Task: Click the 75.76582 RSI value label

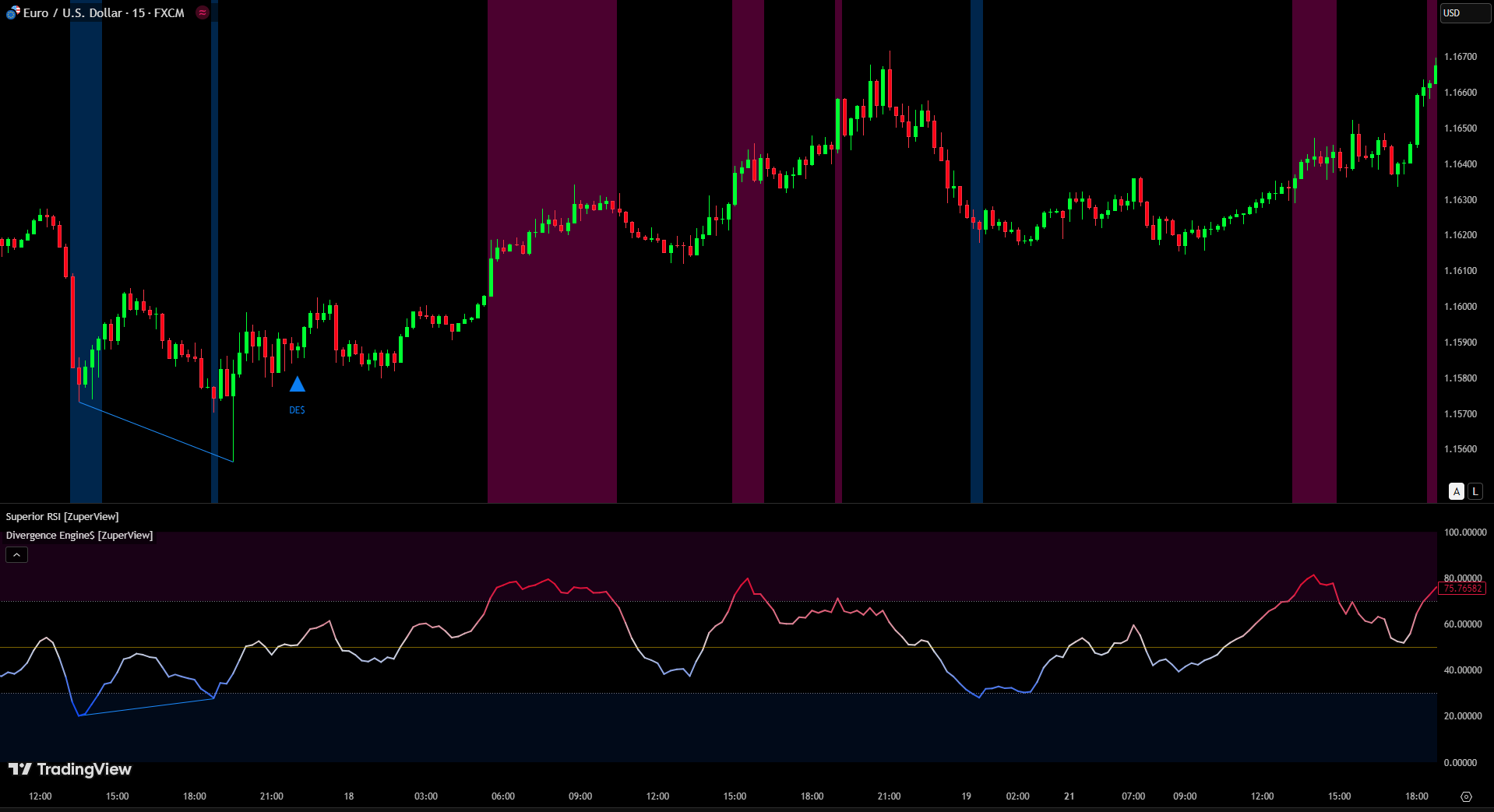Action: (1462, 589)
